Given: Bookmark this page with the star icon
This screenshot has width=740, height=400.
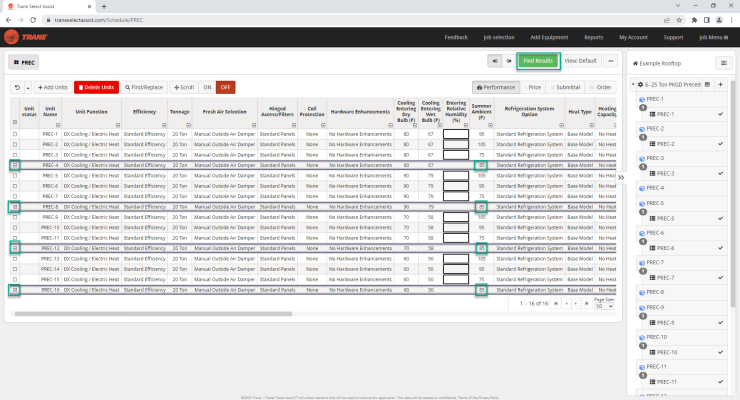Looking at the screenshot, I should (679, 20).
